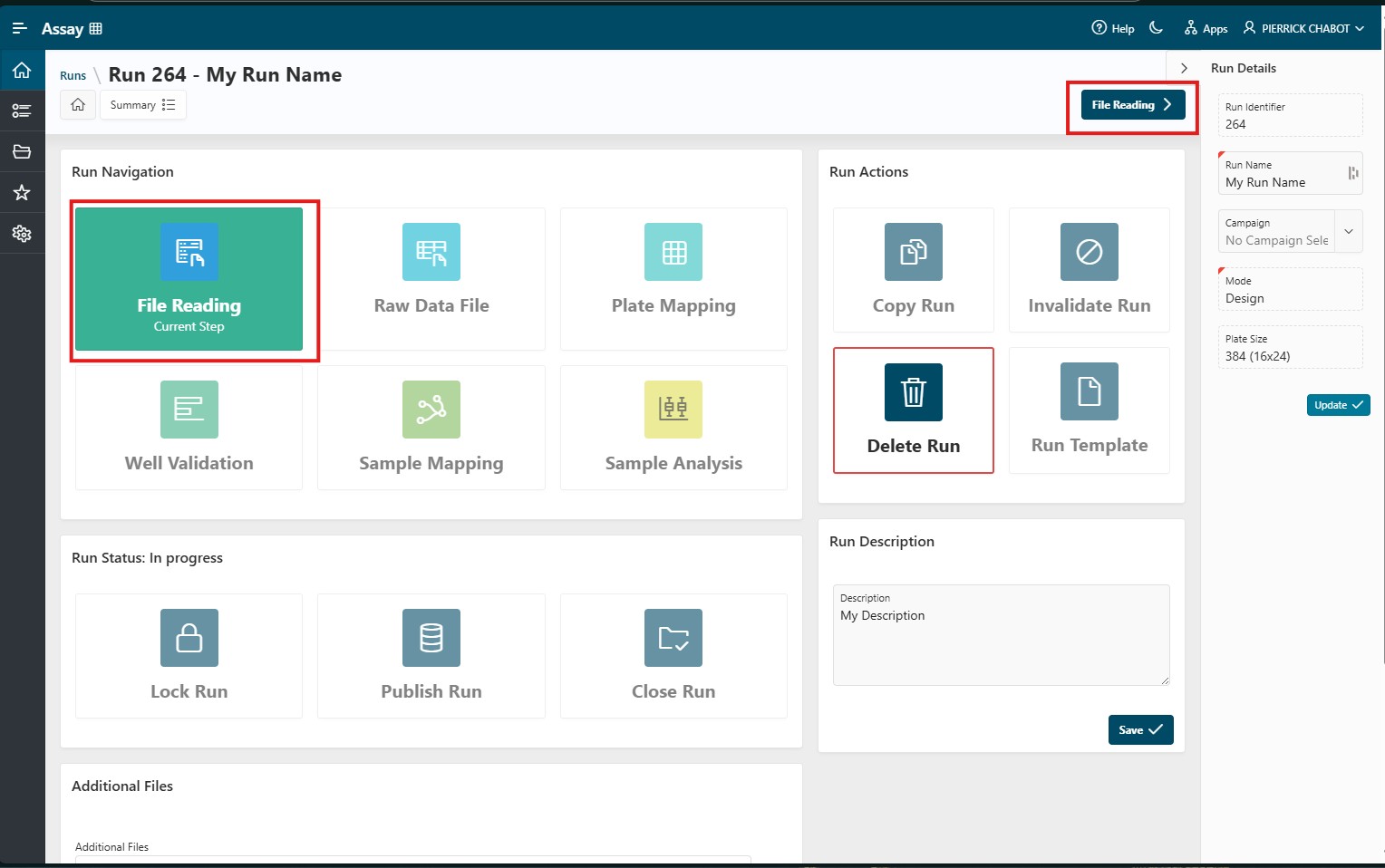Go to Home in the sidebar

[22, 70]
